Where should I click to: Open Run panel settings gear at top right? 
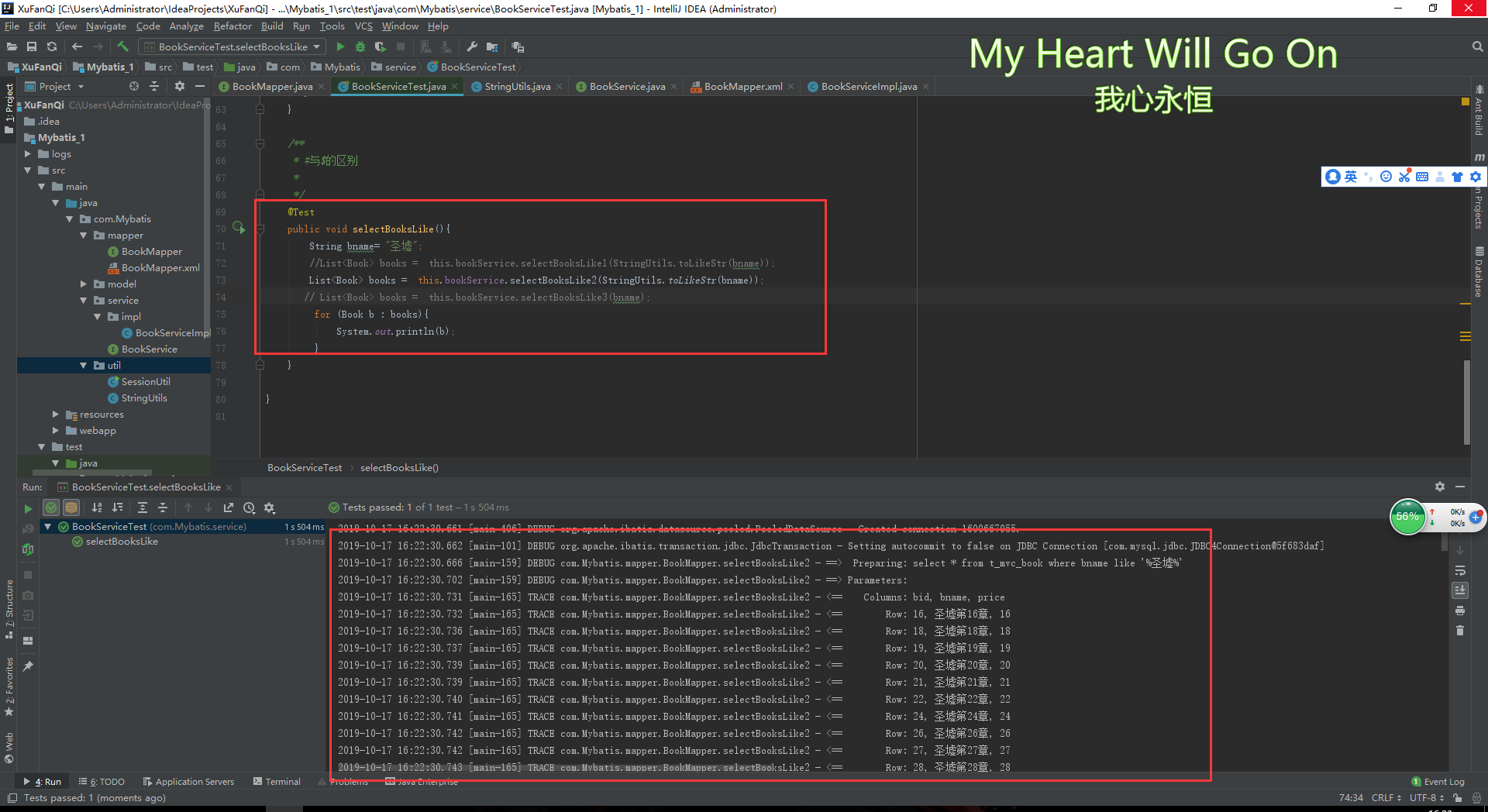1440,487
